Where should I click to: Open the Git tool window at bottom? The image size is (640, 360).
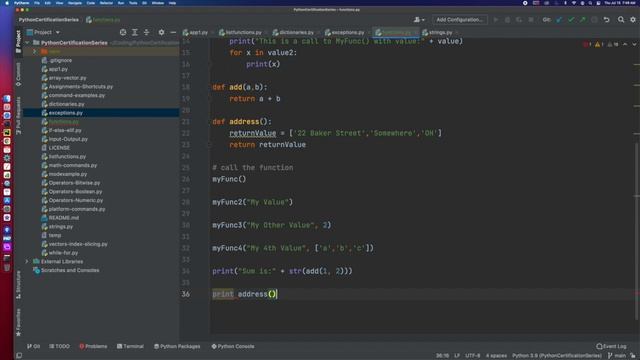pyautogui.click(x=33, y=346)
